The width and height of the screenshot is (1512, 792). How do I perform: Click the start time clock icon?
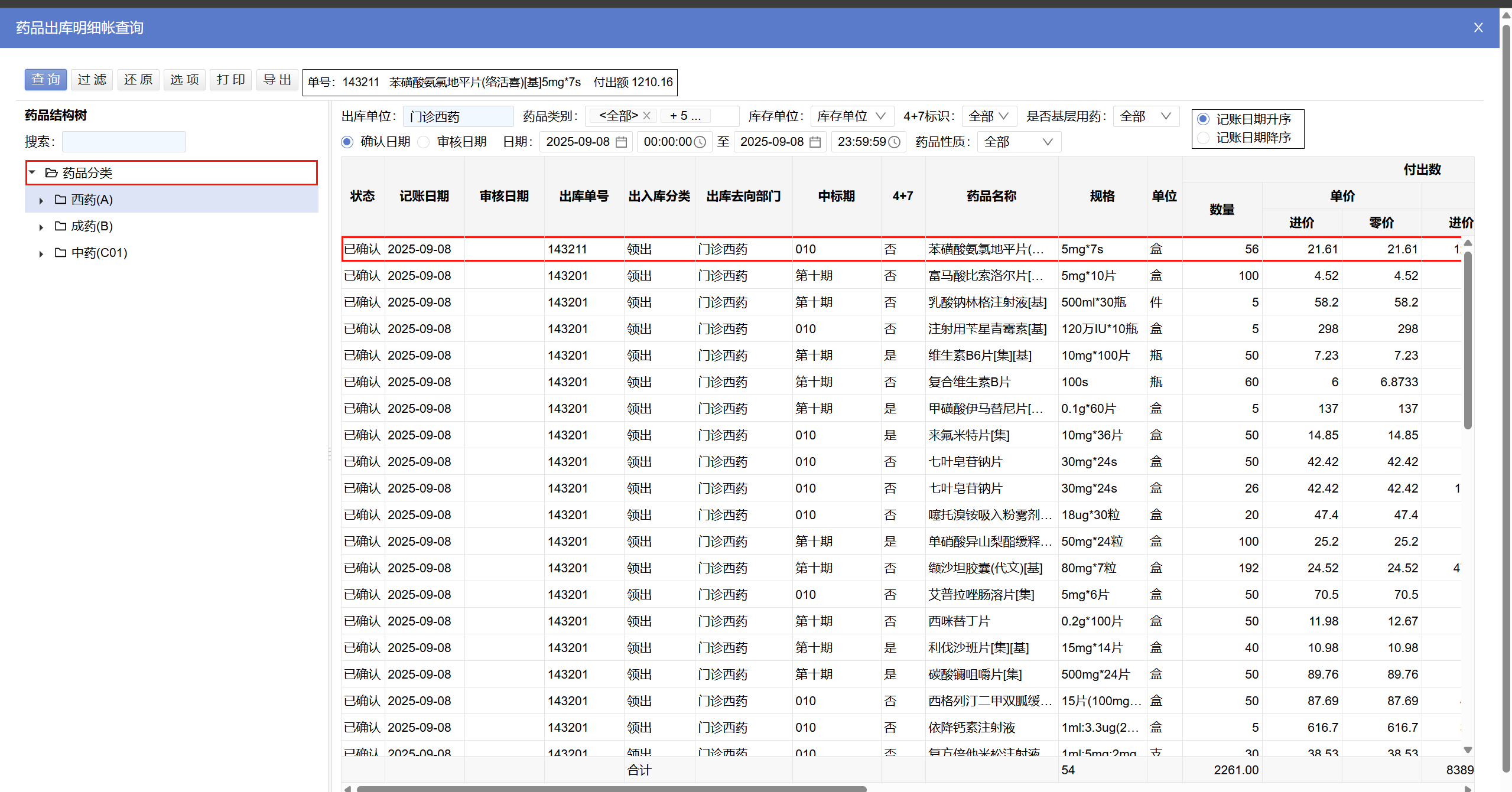click(700, 142)
